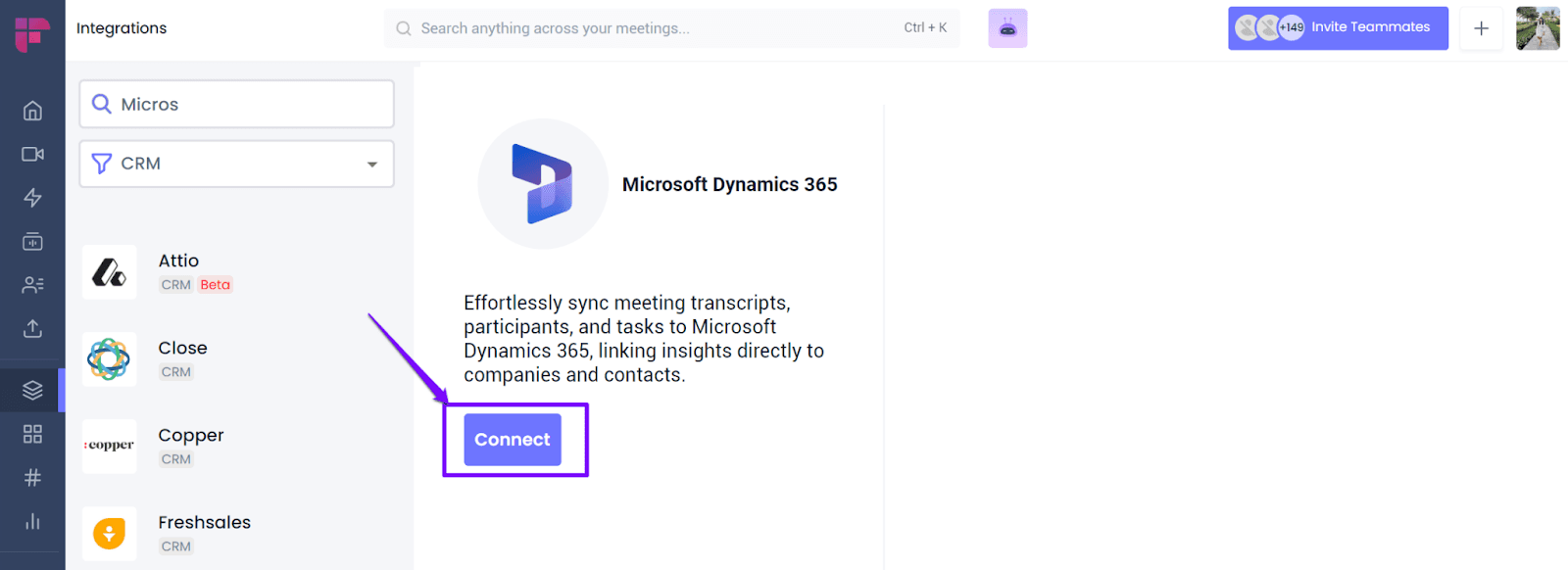The image size is (1568, 570).
Task: Click the Microsoft Dynamics 365 heading
Action: pyautogui.click(x=730, y=184)
